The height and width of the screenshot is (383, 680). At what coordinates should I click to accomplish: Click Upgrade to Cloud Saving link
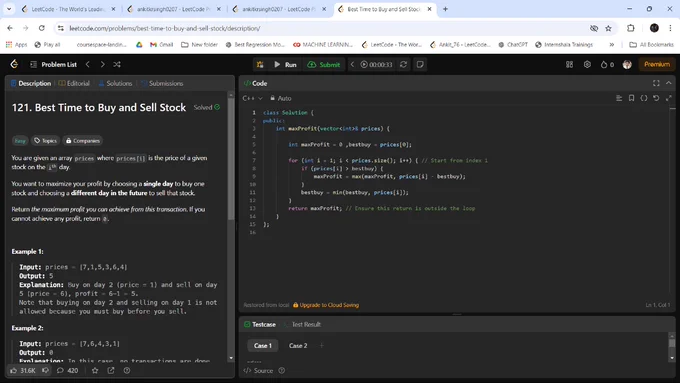coord(326,305)
